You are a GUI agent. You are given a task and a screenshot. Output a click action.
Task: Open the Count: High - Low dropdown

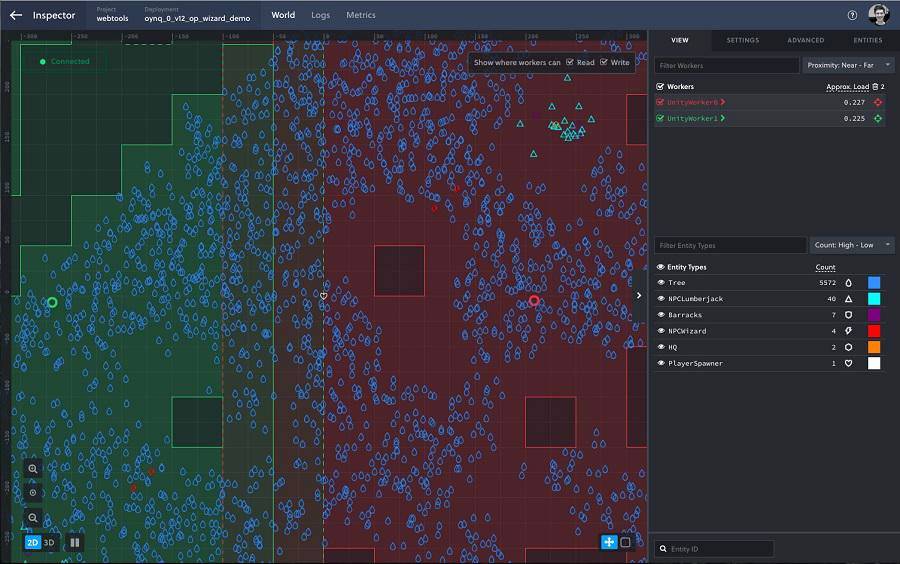[x=852, y=245]
